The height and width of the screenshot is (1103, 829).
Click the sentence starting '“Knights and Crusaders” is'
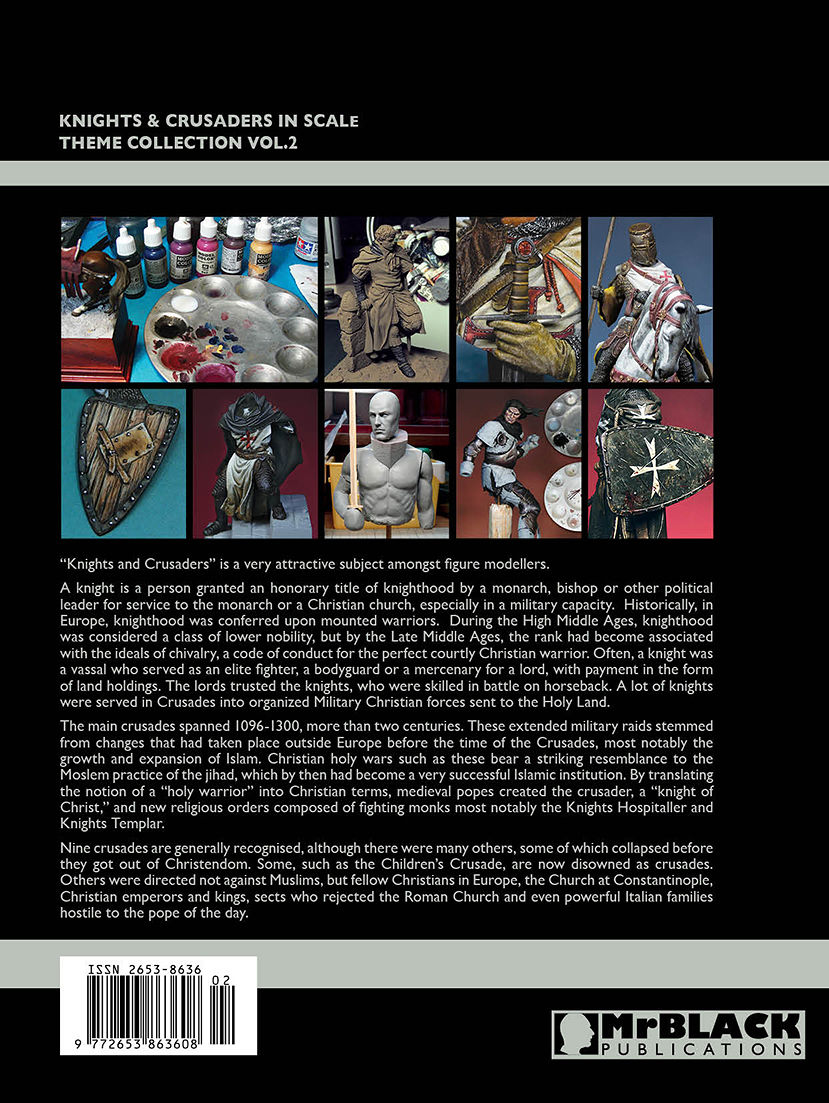[x=304, y=564]
